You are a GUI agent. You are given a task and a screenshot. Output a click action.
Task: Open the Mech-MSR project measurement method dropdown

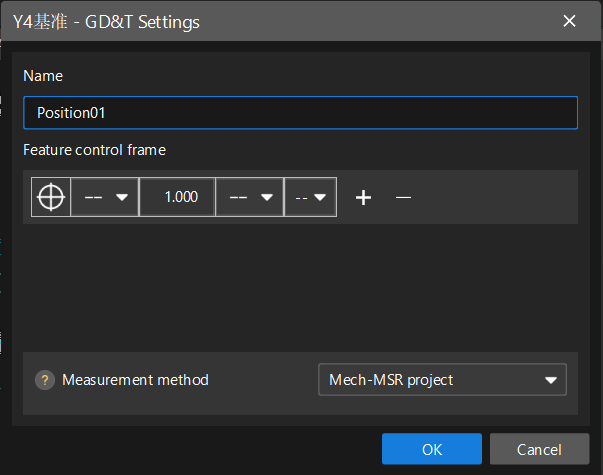(441, 380)
